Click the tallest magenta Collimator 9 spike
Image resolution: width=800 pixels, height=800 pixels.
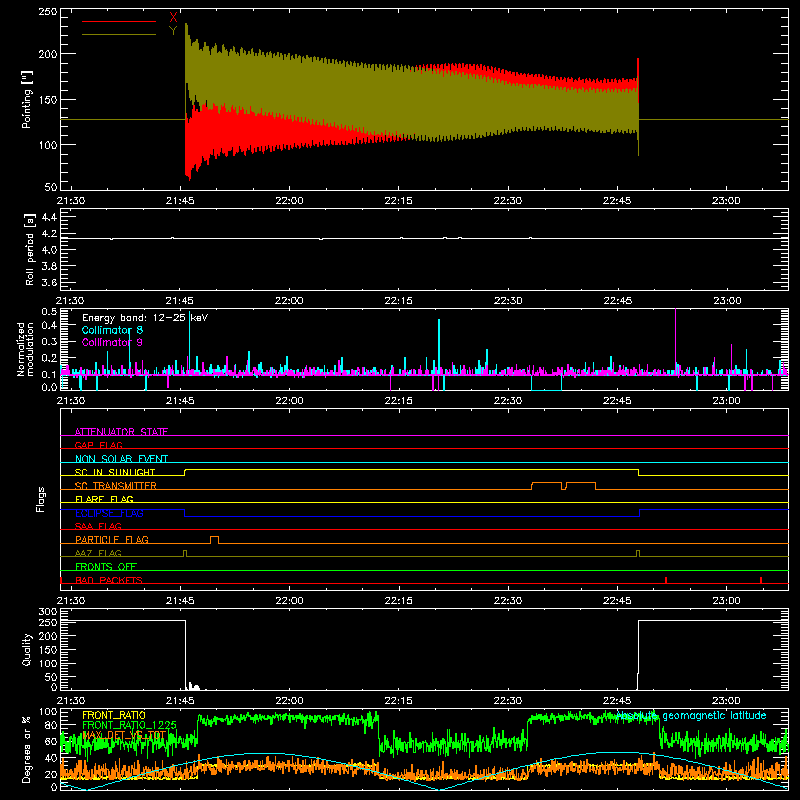(676, 342)
